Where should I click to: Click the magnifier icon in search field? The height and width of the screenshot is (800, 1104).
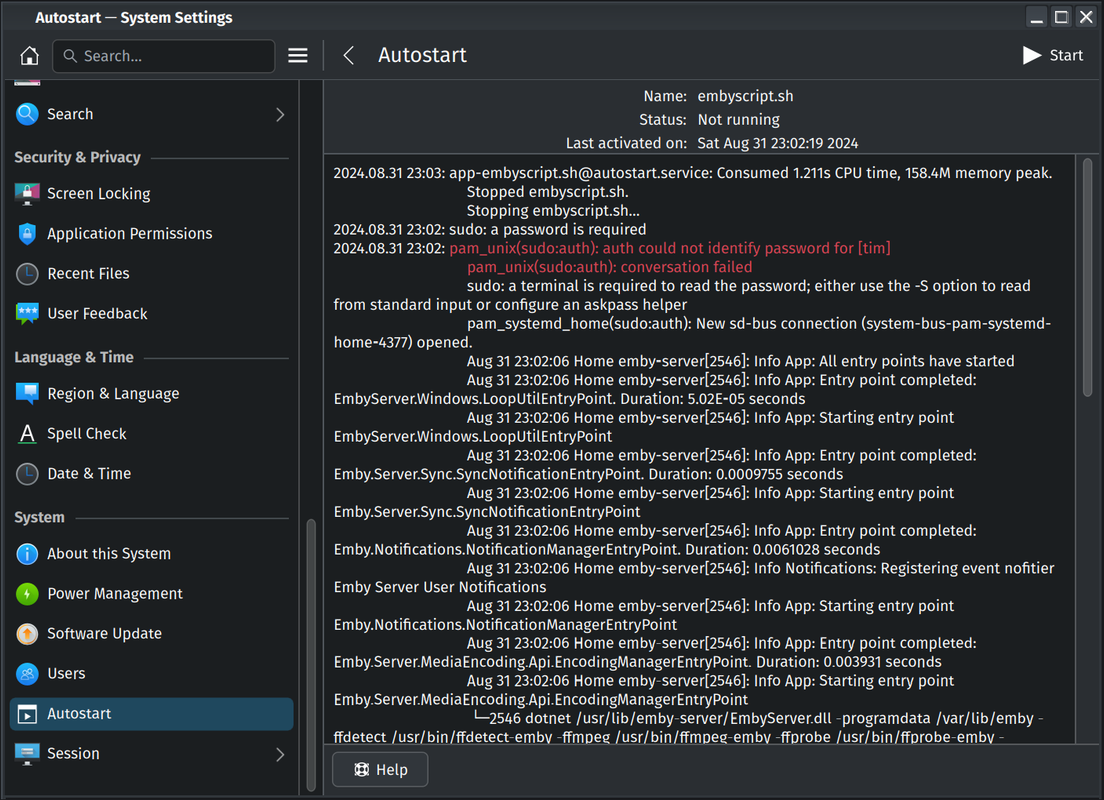click(x=70, y=56)
